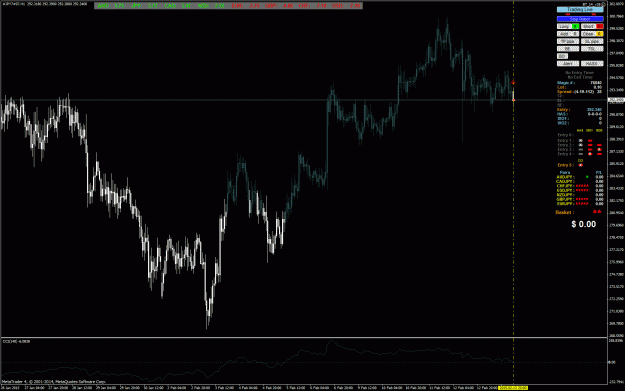This screenshot has height=391, width=625.
Task: Click the $ 0.00 profit total
Action: tap(584, 224)
